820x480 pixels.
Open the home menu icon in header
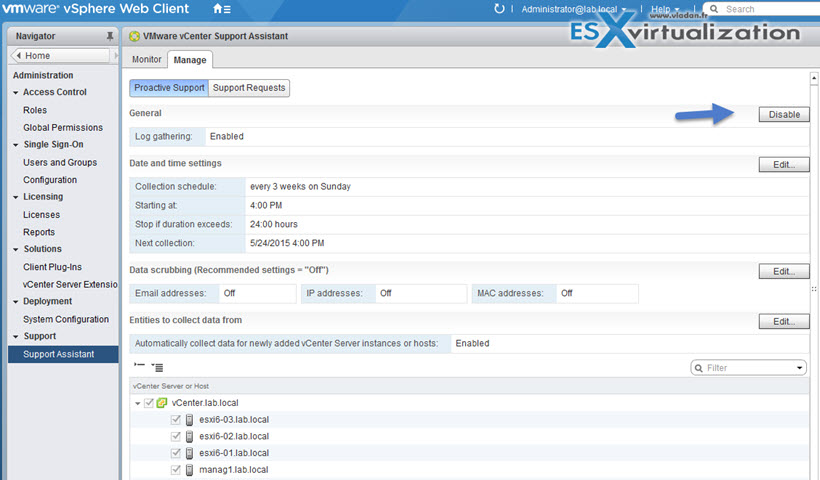point(222,9)
